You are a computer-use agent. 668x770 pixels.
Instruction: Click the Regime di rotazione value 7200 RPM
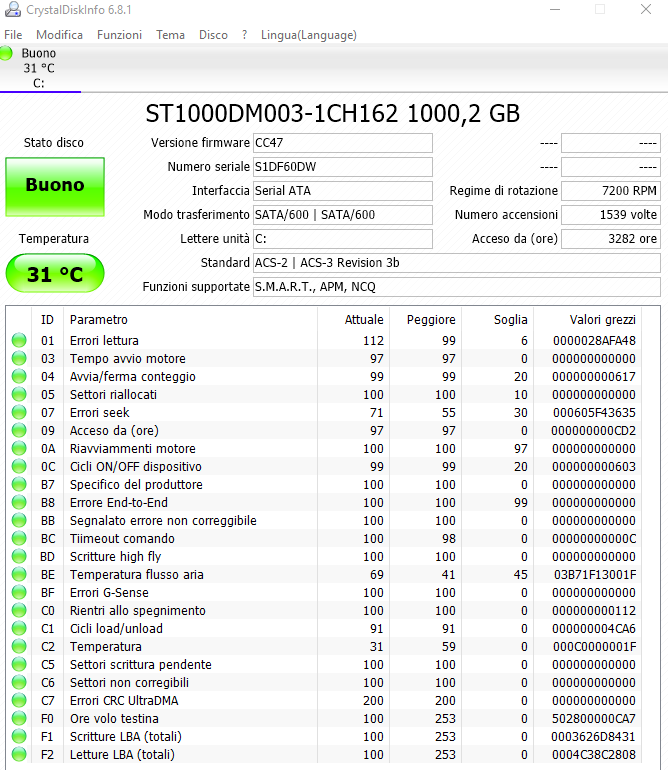click(611, 191)
